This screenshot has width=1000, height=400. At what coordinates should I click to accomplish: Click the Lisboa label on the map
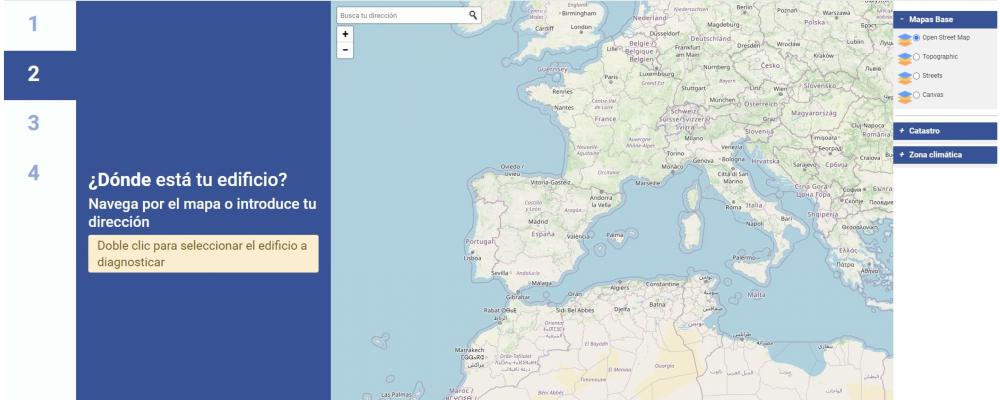473,258
